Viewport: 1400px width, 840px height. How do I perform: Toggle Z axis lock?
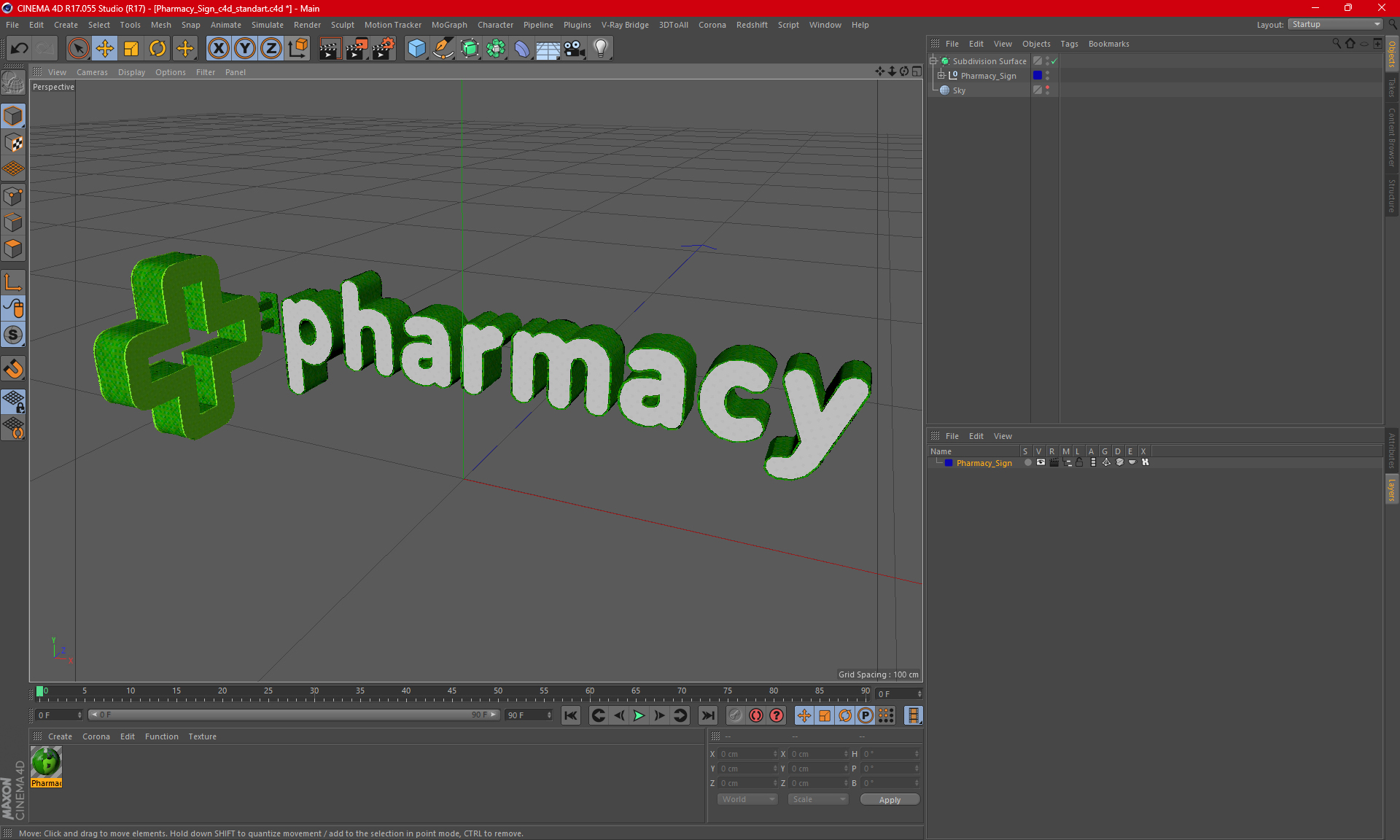(271, 49)
